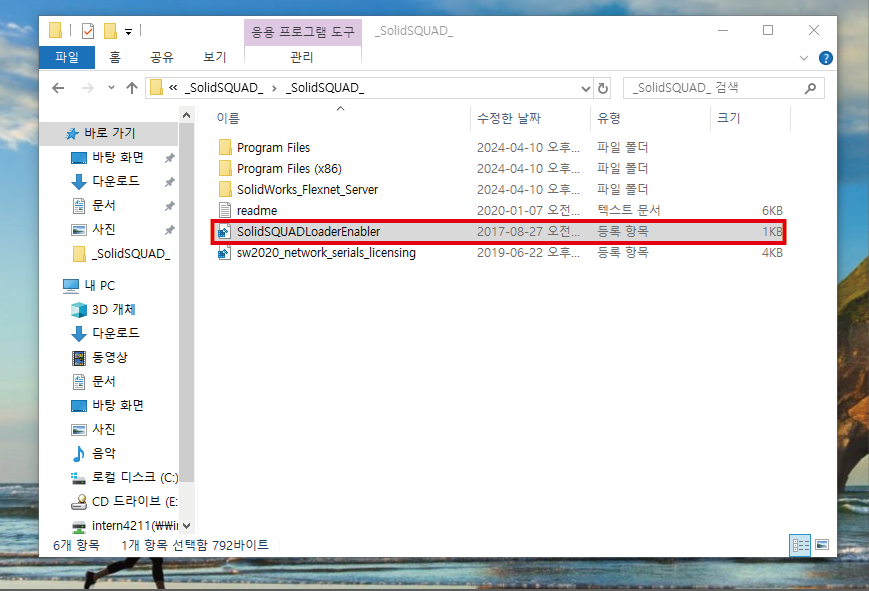Switch to the 홈 ribbon tab
The height and width of the screenshot is (591, 869).
pyautogui.click(x=115, y=57)
